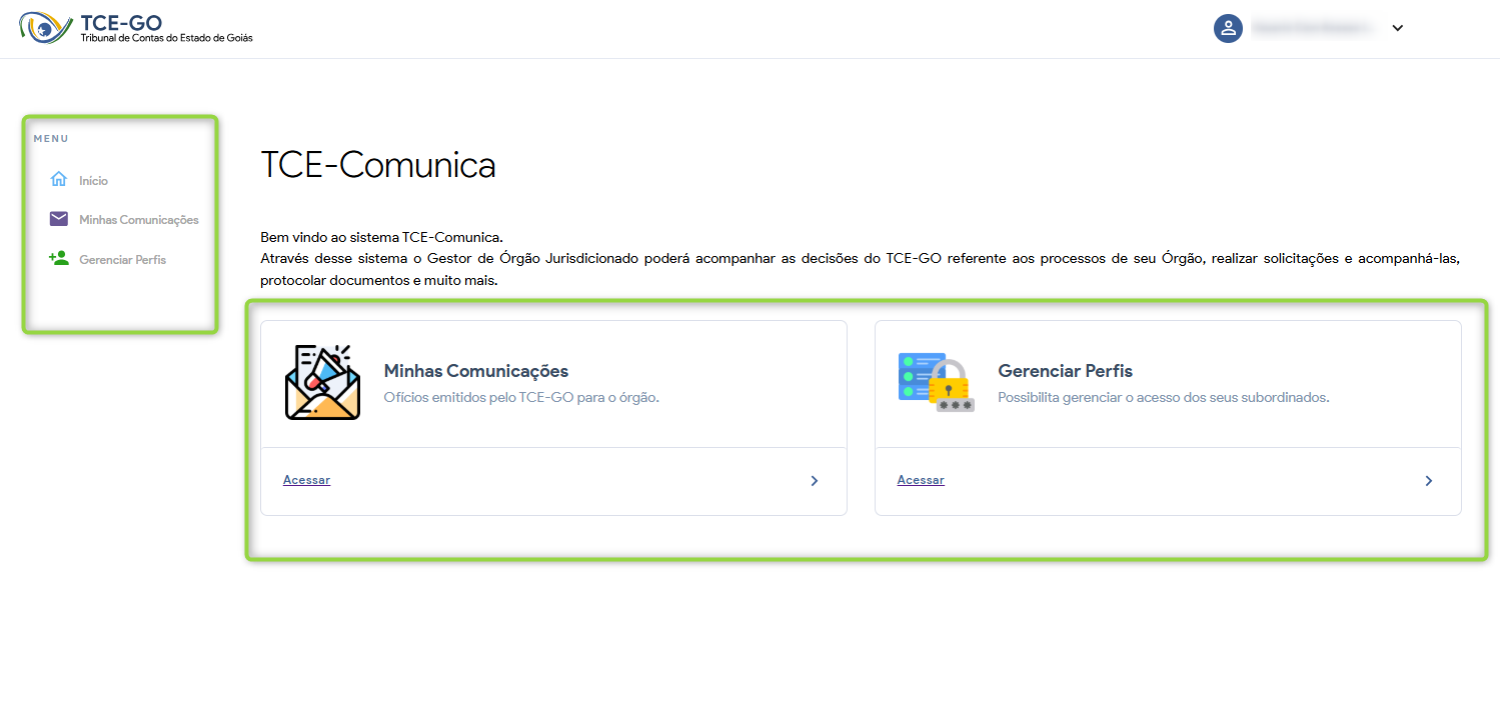Screen dimensions: 1500x713
Task: Click the MENU label in the sidebar
Action: (51, 139)
